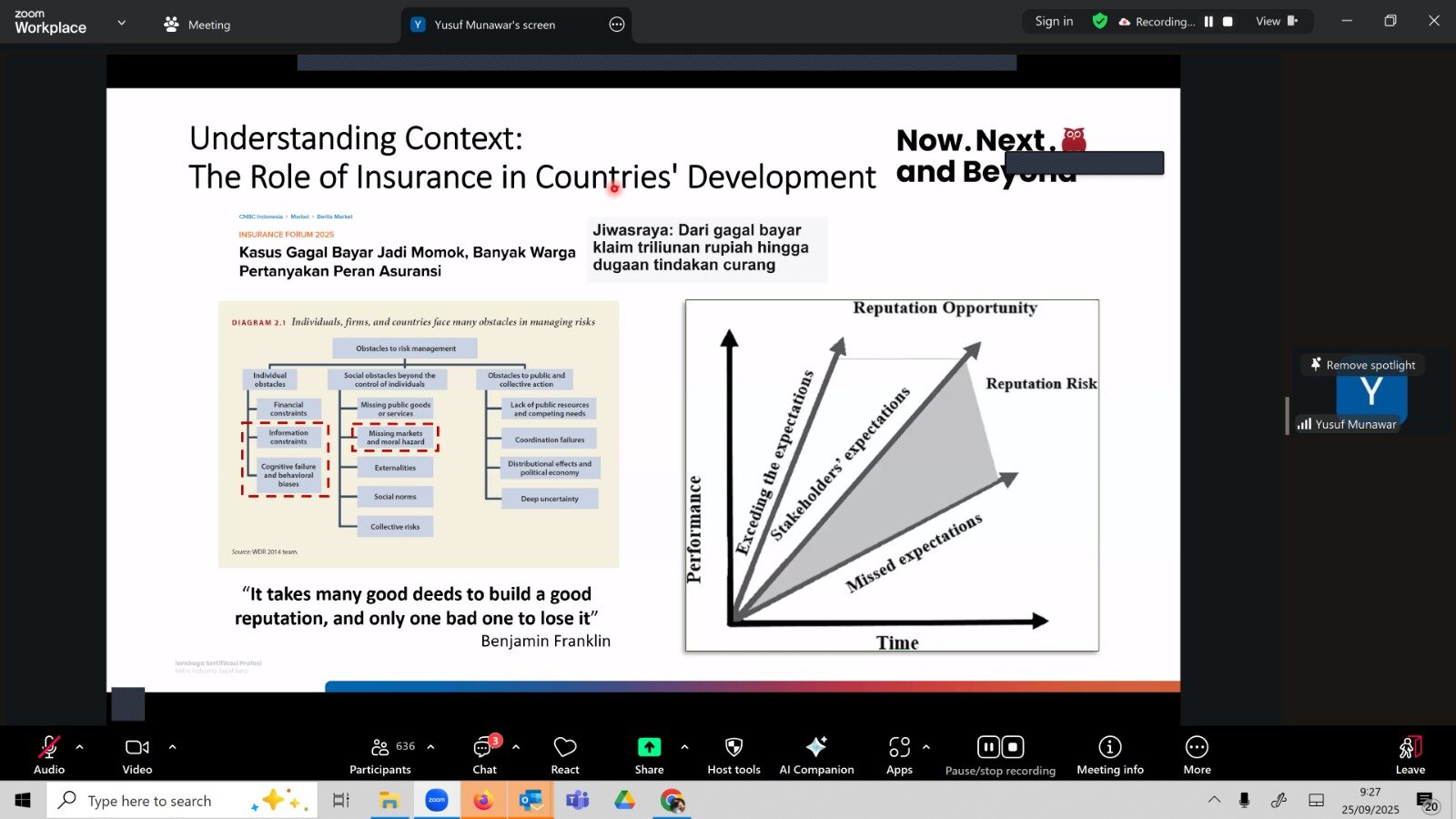The height and width of the screenshot is (819, 1456).
Task: Open the Participants panel
Action: coord(380,755)
